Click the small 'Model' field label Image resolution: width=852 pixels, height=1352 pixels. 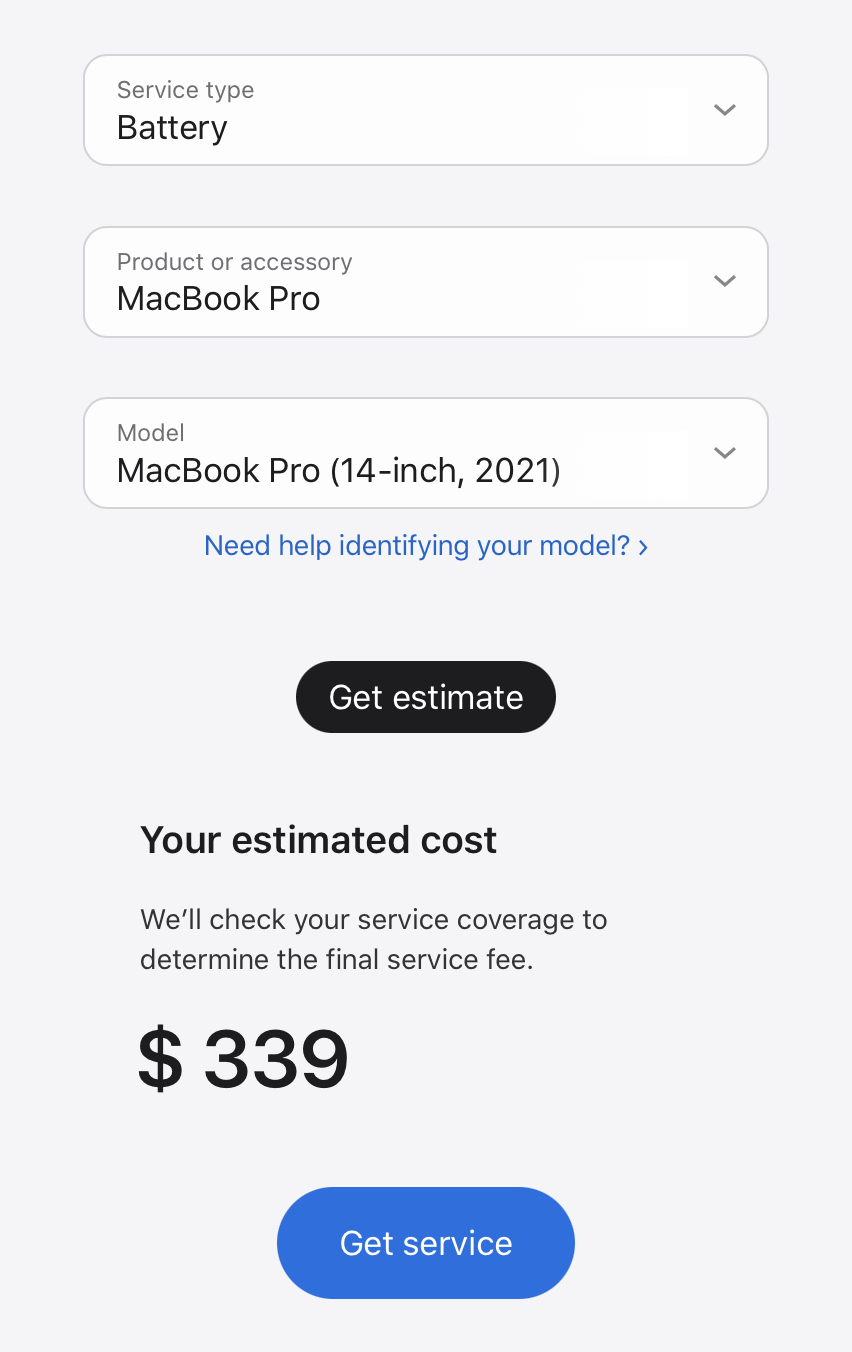(x=151, y=433)
